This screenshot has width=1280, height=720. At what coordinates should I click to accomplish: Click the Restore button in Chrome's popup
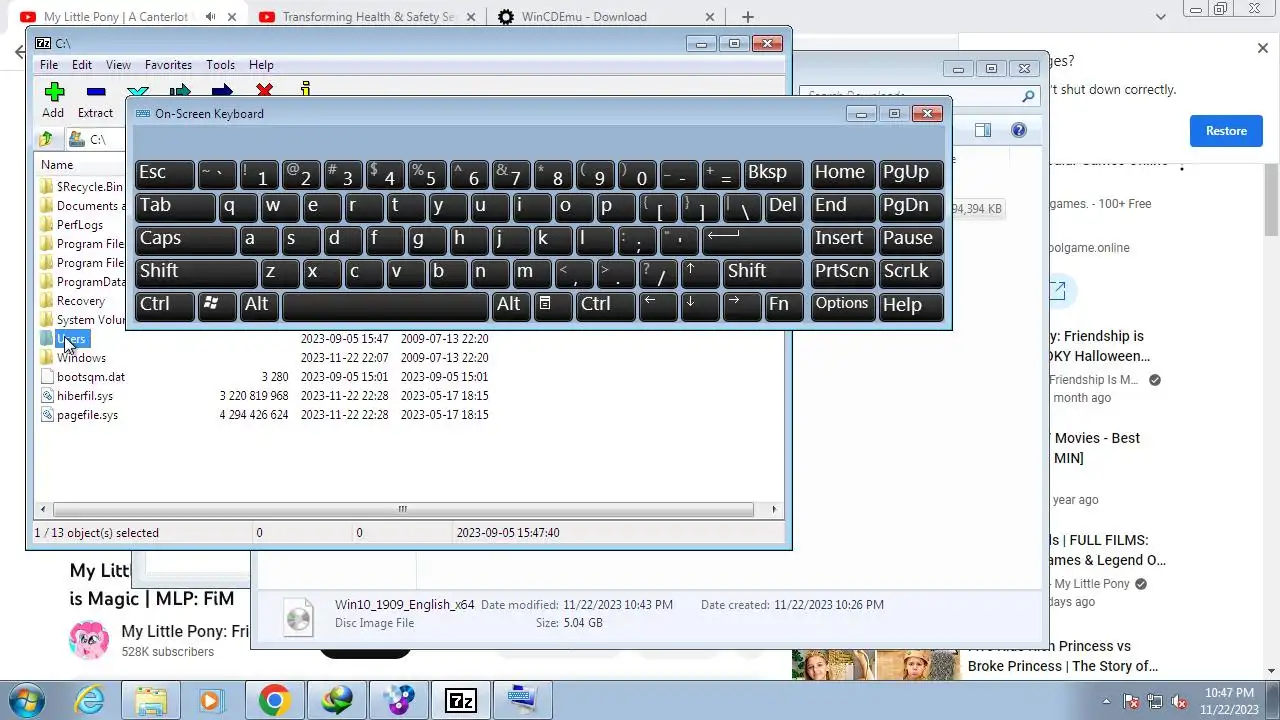tap(1226, 131)
